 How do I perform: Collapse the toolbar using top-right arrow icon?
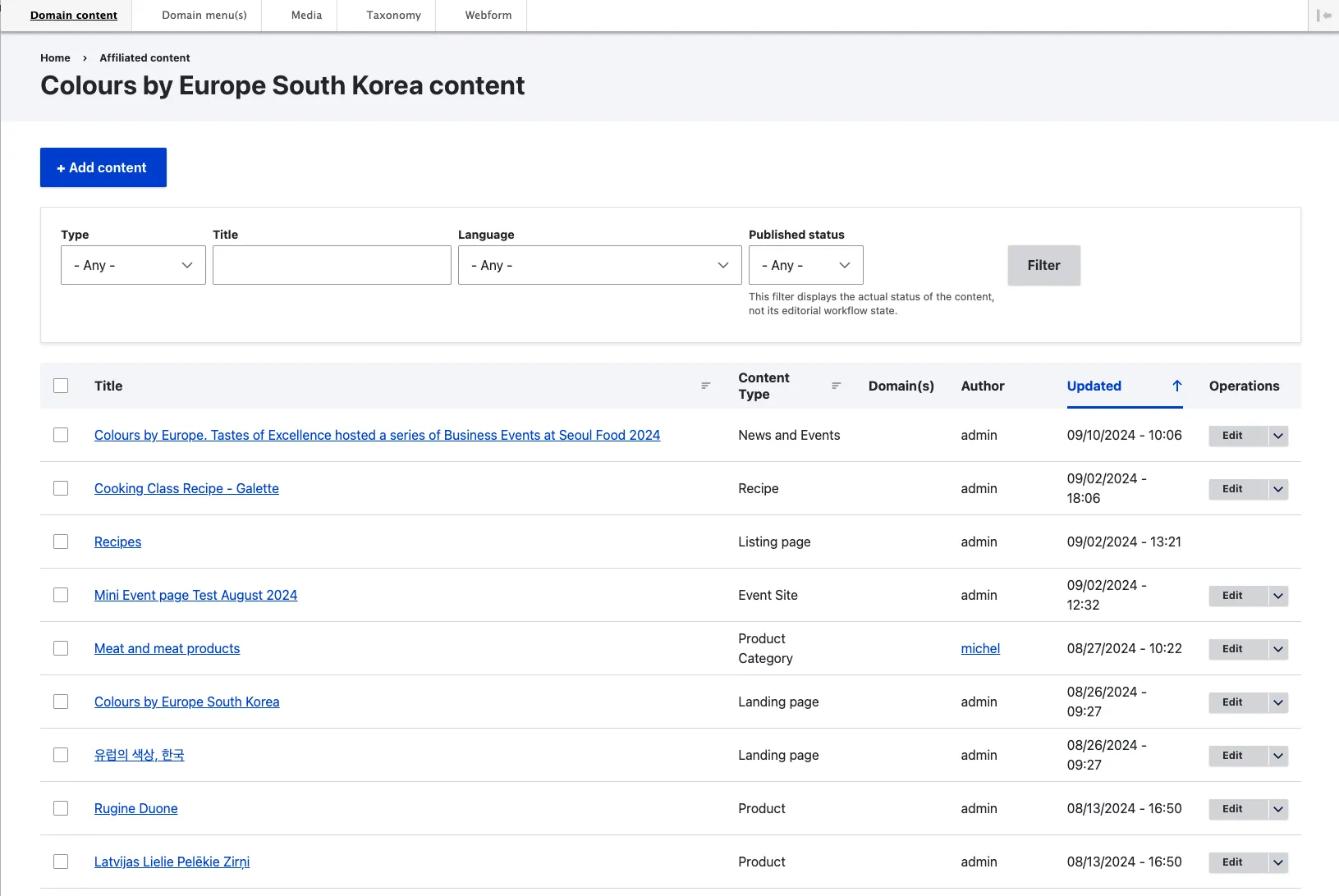pyautogui.click(x=1323, y=16)
